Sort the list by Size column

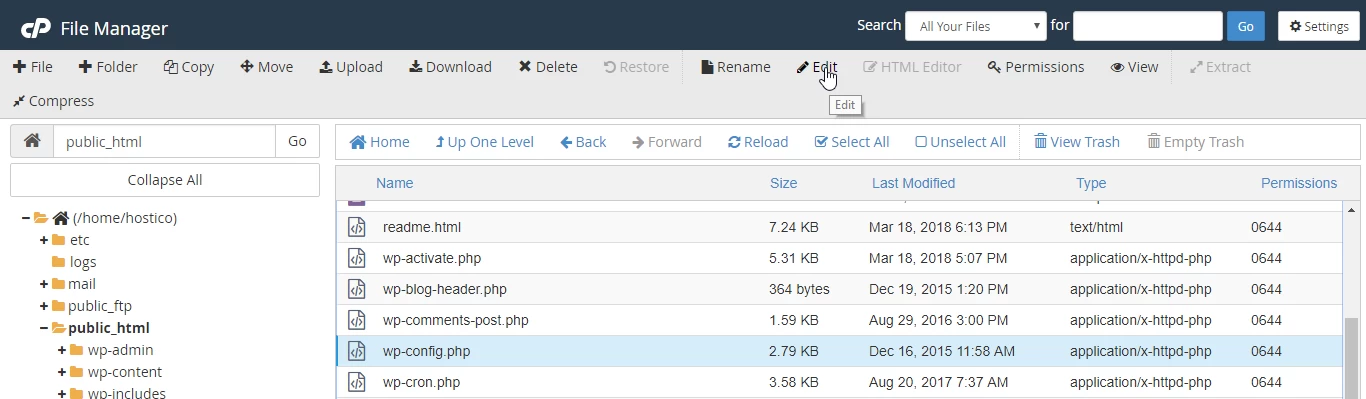pos(783,183)
